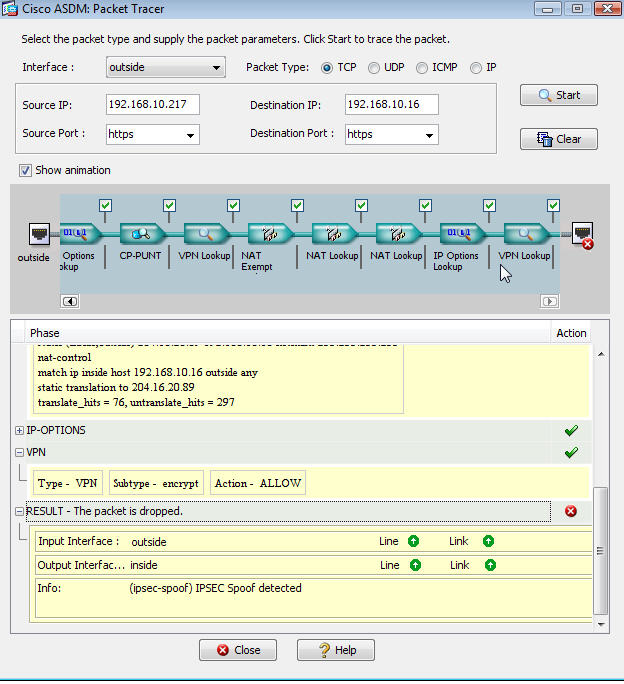Click 'static translation to 204.16.20.89' line
624x684 pixels.
click(116, 387)
